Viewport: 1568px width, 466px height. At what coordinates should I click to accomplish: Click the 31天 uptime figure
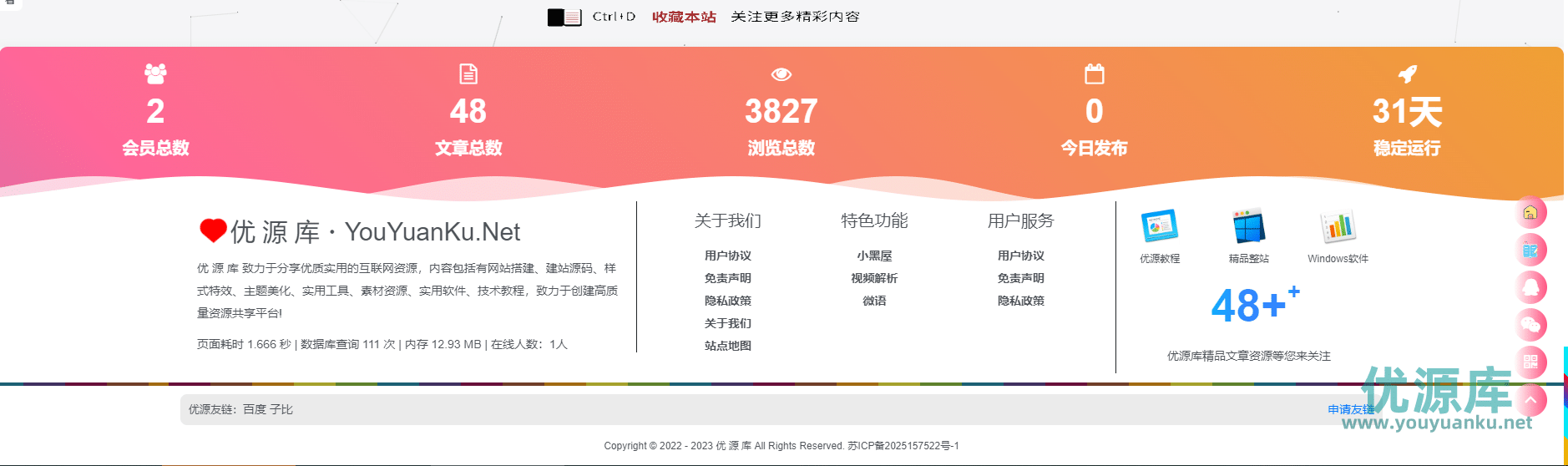1407,111
